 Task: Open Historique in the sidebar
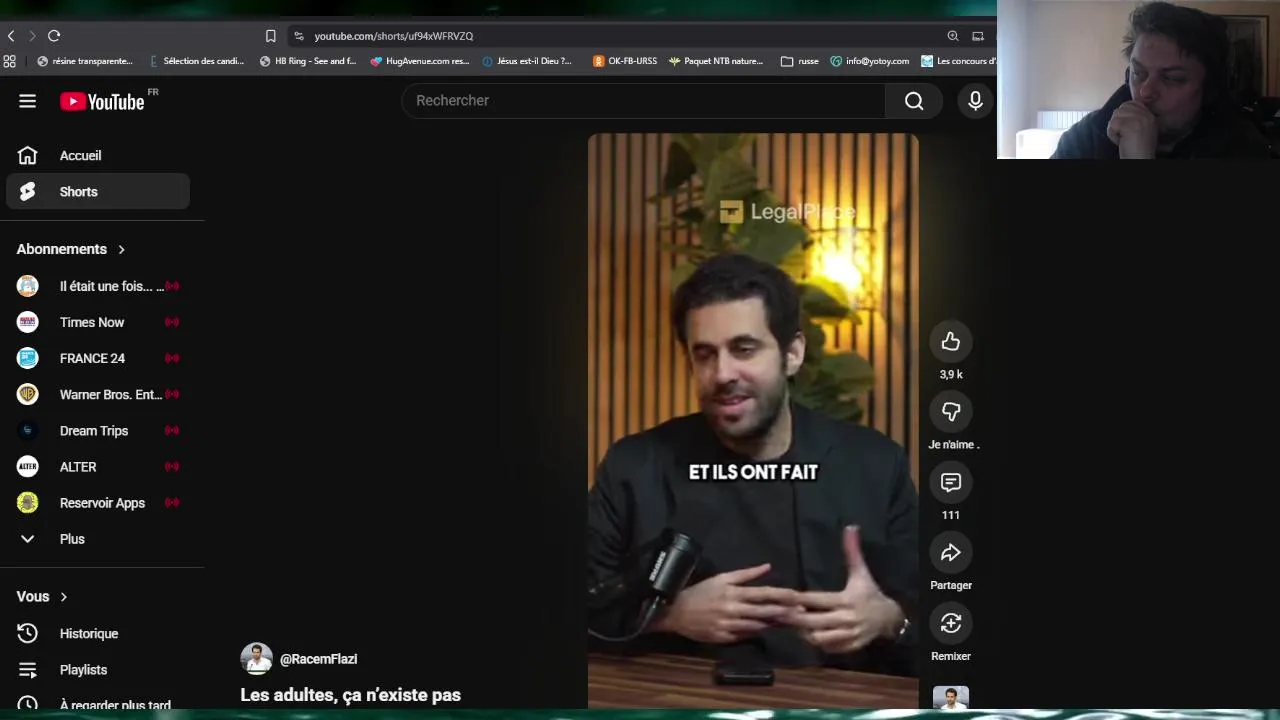pyautogui.click(x=98, y=634)
